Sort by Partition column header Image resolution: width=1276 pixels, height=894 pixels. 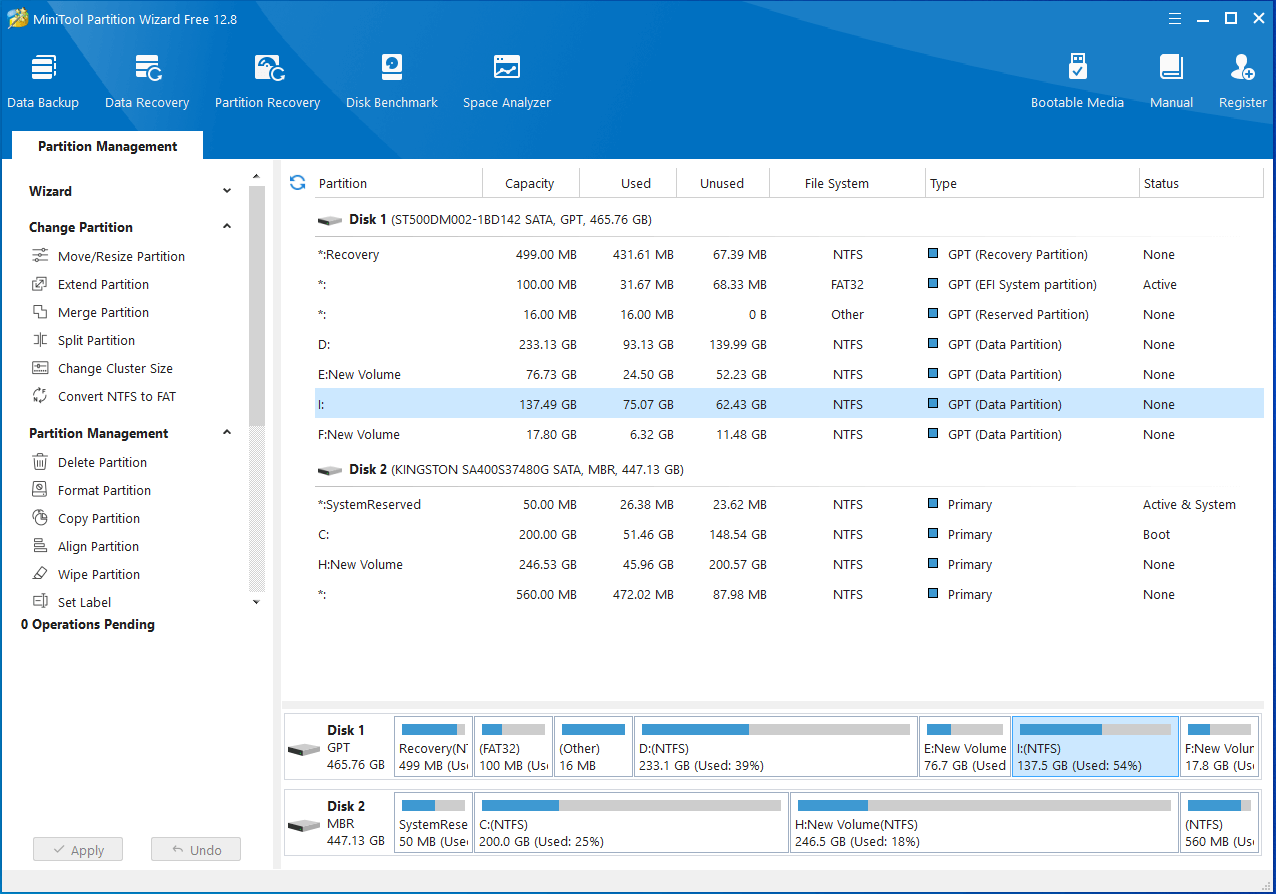pyautogui.click(x=398, y=183)
